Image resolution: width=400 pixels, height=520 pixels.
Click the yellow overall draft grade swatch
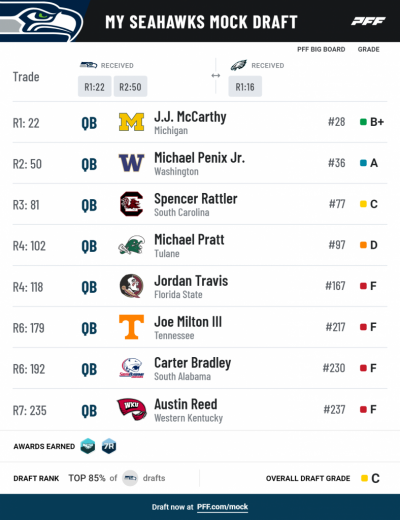(x=364, y=478)
